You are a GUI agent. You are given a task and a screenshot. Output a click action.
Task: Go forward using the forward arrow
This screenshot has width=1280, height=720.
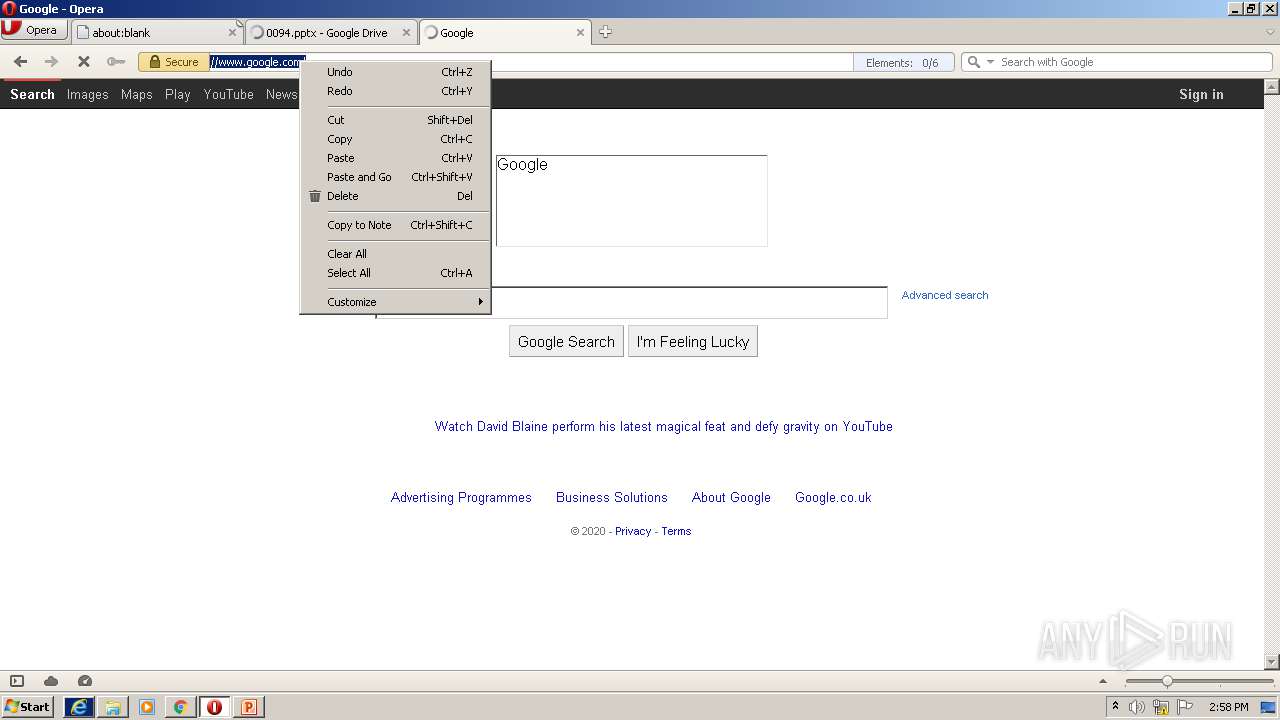[52, 62]
